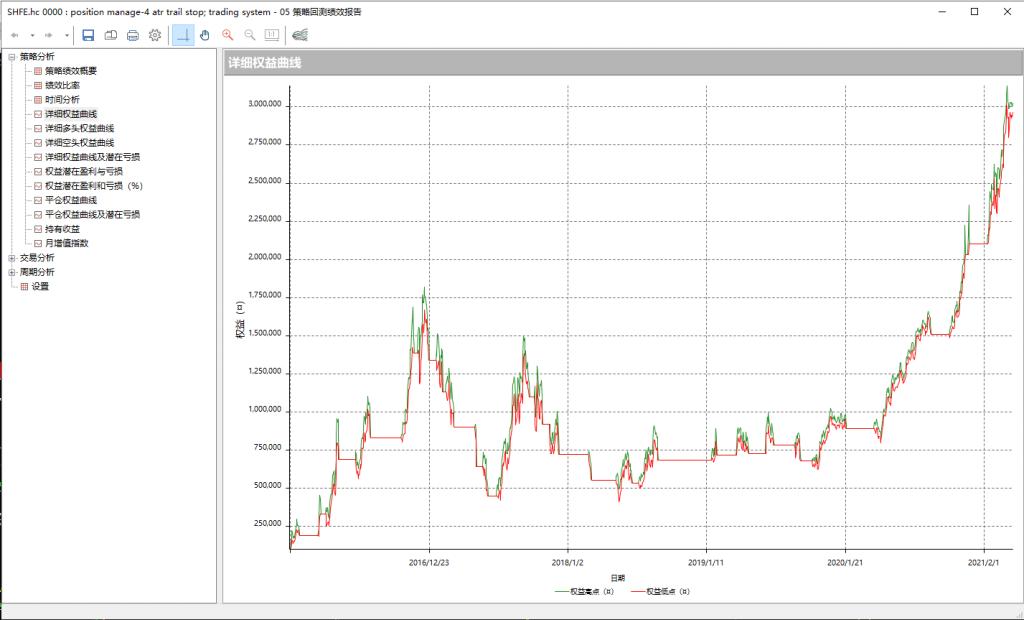The height and width of the screenshot is (620, 1024).
Task: Open the 策略绩效概要 report
Action: pos(71,71)
